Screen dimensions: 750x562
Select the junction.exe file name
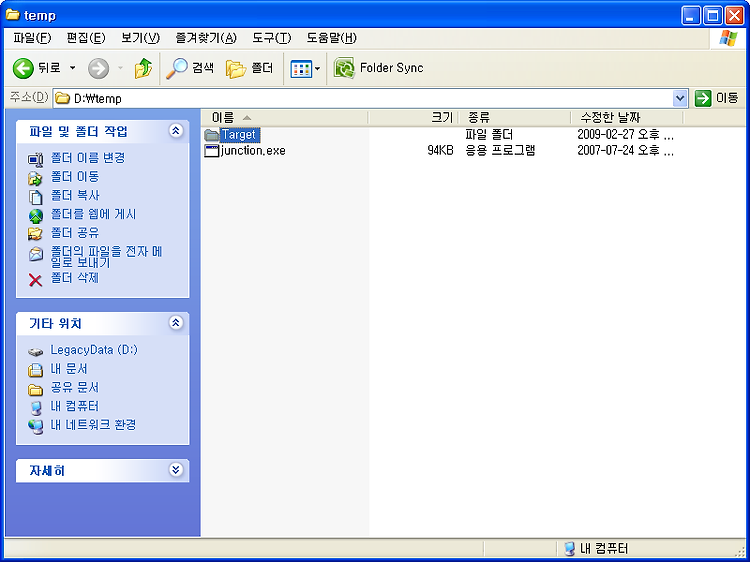(x=253, y=151)
